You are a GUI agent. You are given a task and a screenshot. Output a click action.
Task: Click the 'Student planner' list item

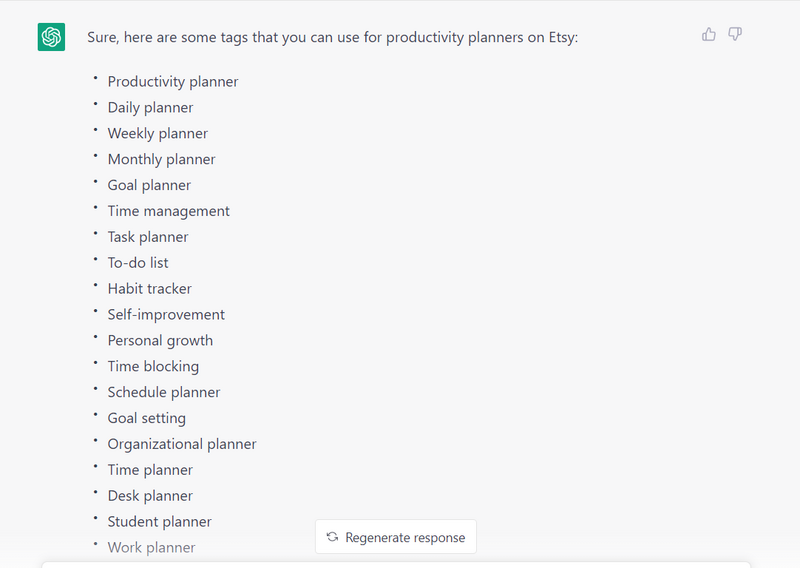[160, 522]
